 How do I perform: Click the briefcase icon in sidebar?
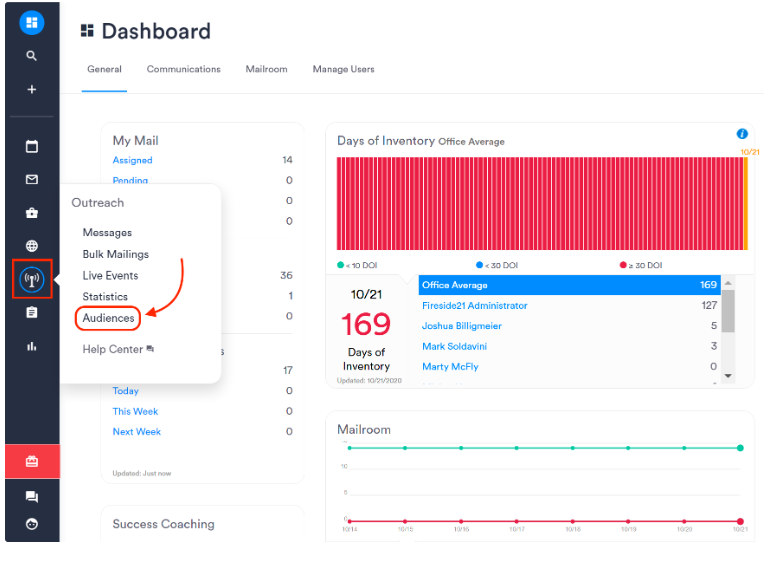pyautogui.click(x=31, y=213)
